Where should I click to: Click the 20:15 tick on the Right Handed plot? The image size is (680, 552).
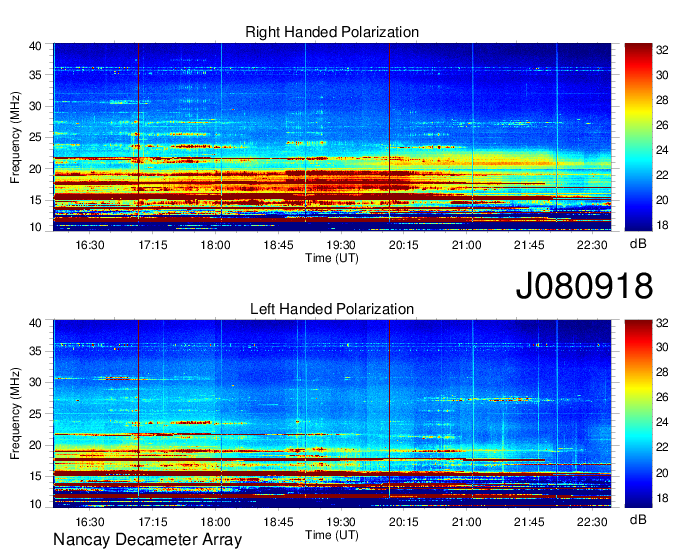pos(404,245)
